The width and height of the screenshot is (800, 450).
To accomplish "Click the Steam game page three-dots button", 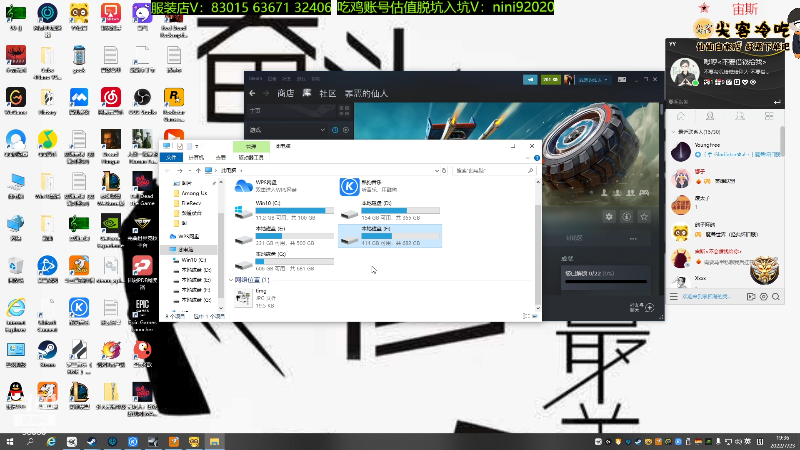I will 633,238.
